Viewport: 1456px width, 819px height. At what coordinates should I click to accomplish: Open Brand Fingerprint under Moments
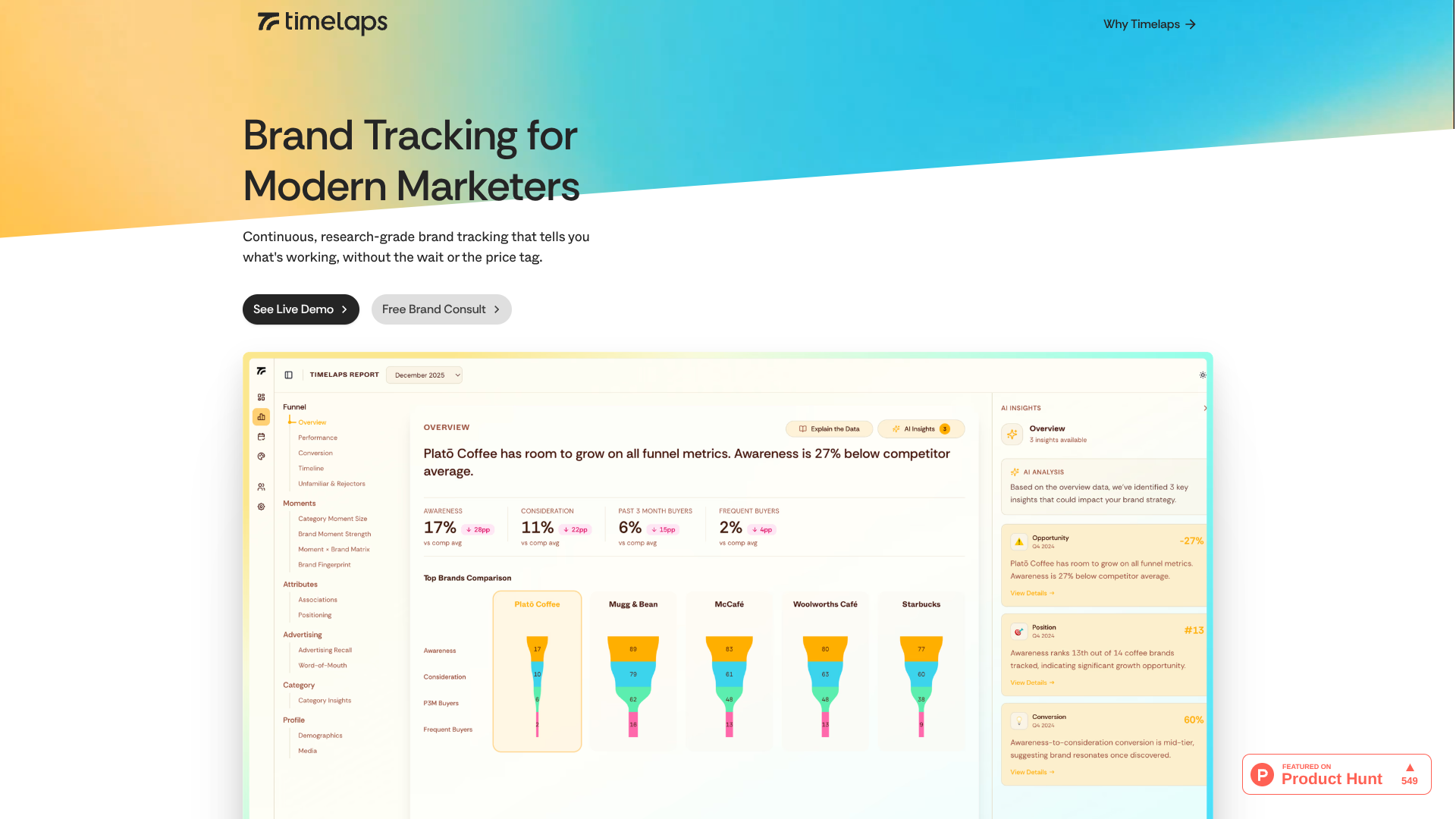click(x=324, y=565)
